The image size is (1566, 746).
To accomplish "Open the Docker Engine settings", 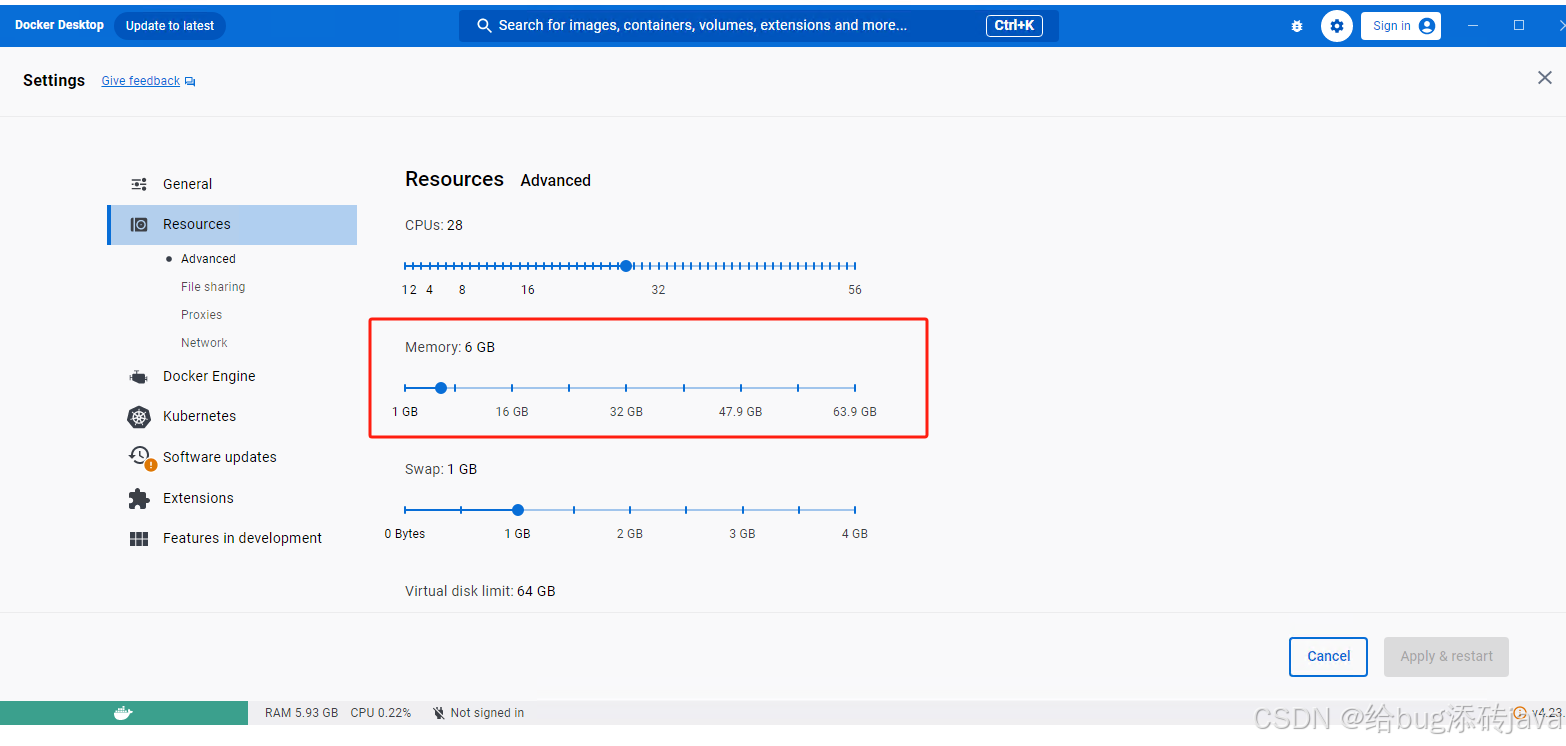I will point(210,376).
